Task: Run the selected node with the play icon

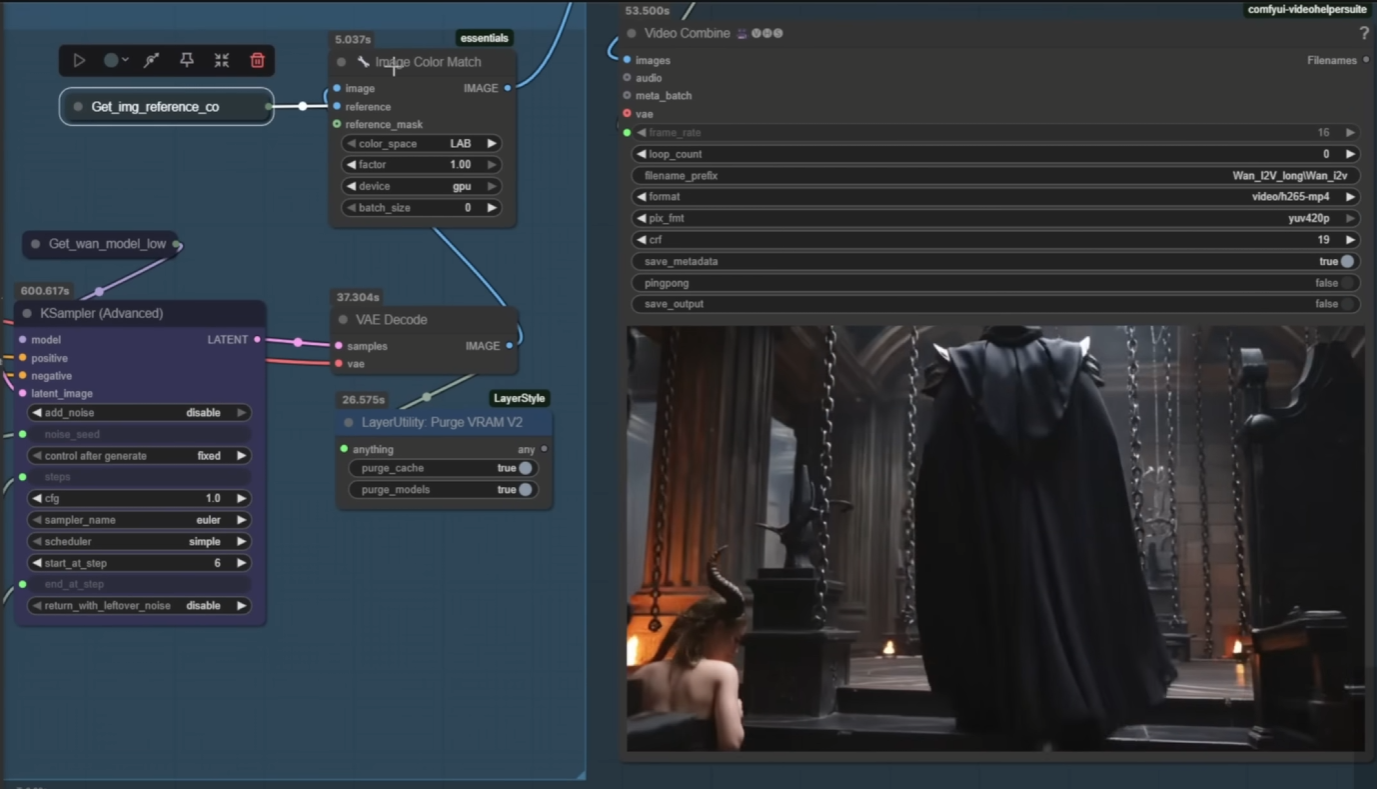Action: point(79,61)
